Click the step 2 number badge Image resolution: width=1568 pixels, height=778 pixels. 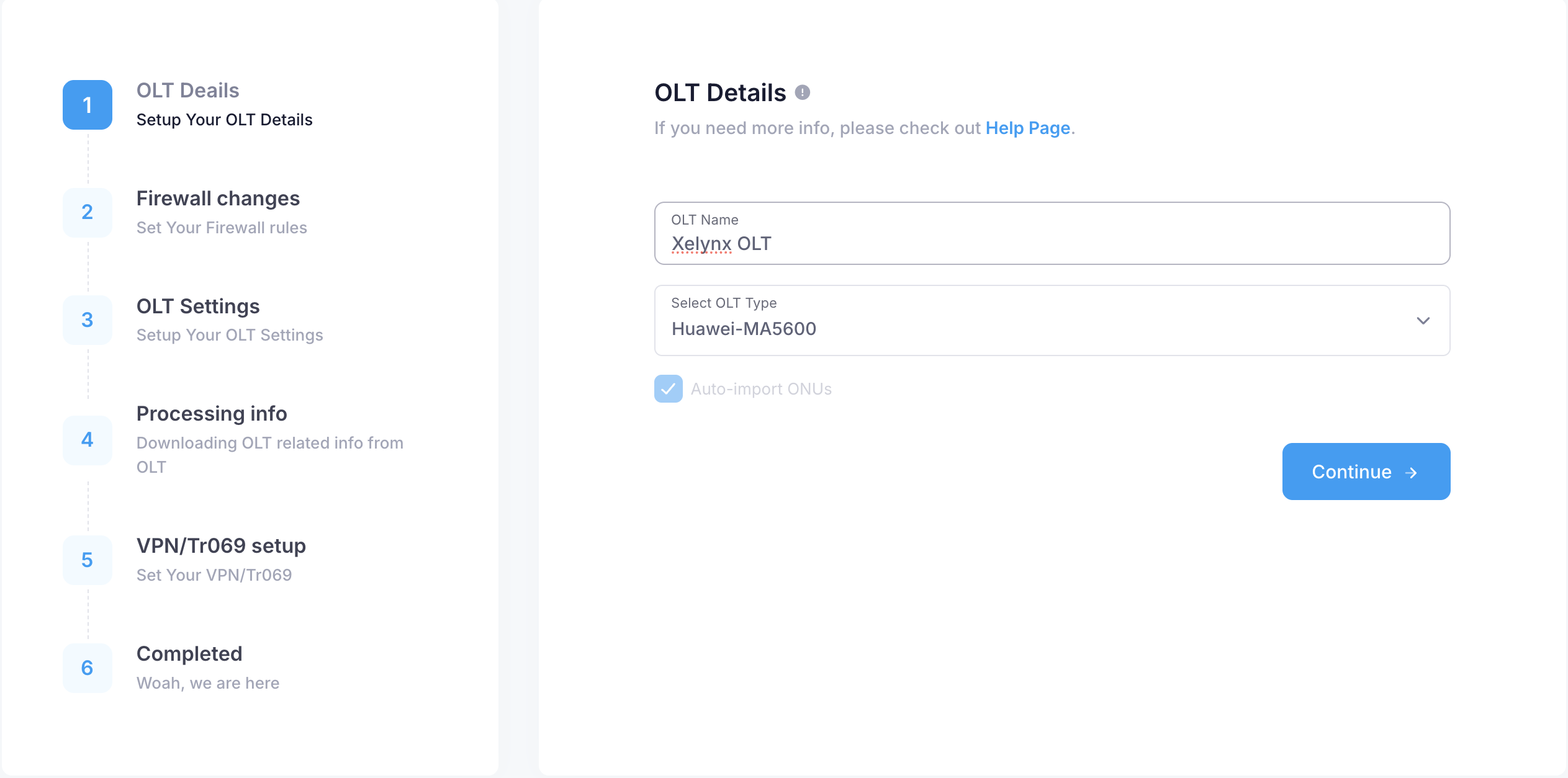tap(88, 213)
